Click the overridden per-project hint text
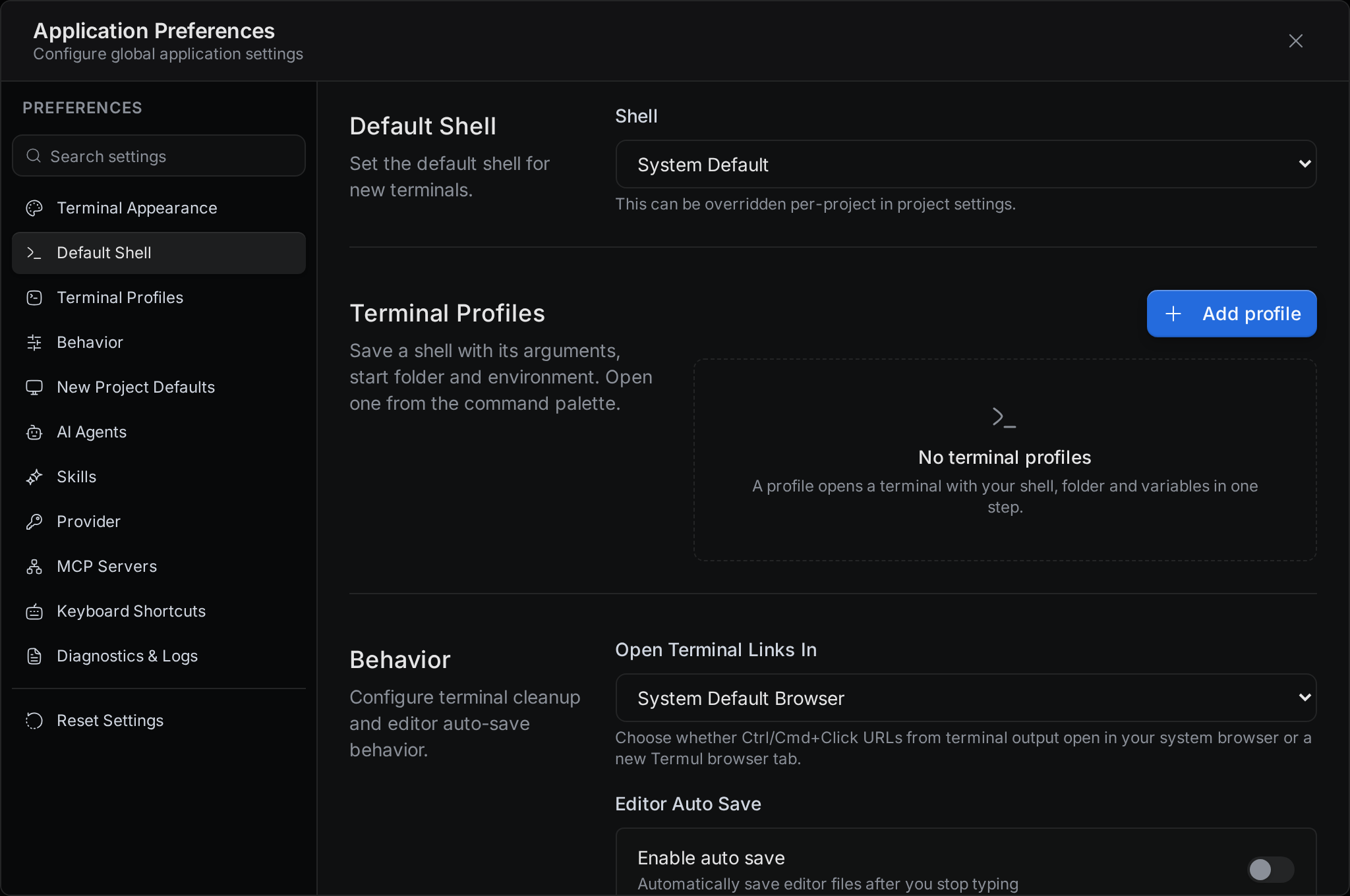 point(815,204)
